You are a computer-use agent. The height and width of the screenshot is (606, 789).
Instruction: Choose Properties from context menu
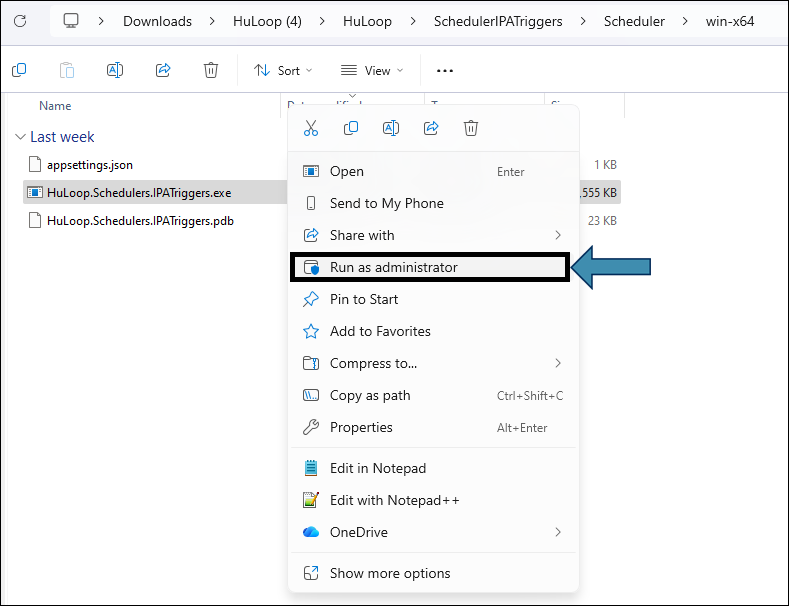(361, 427)
